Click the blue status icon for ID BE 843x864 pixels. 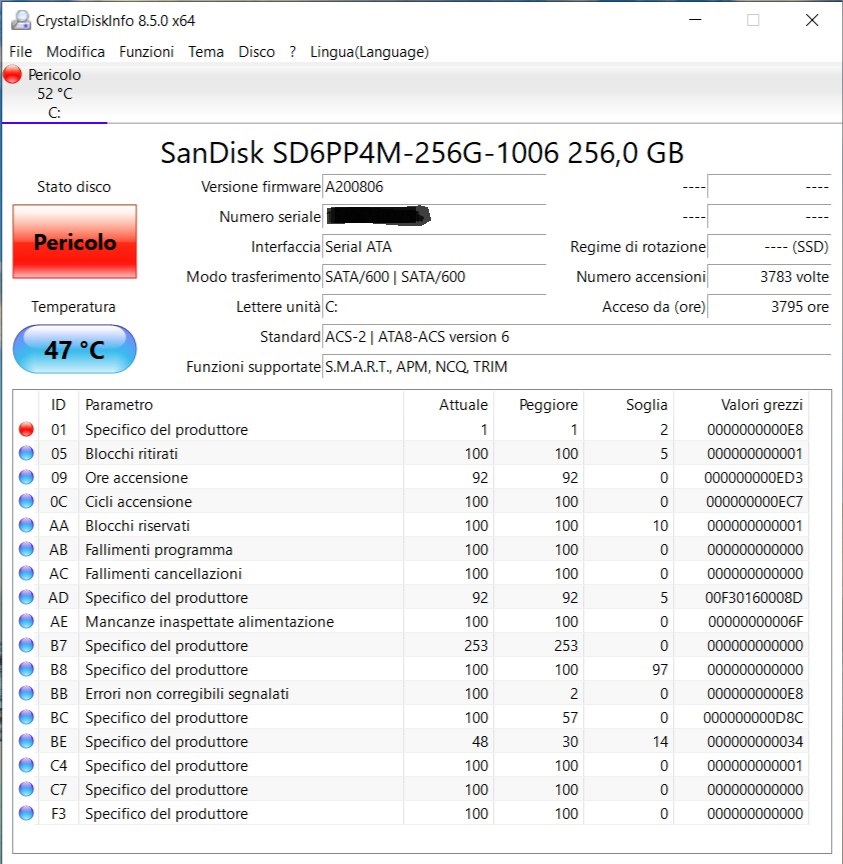(26, 741)
